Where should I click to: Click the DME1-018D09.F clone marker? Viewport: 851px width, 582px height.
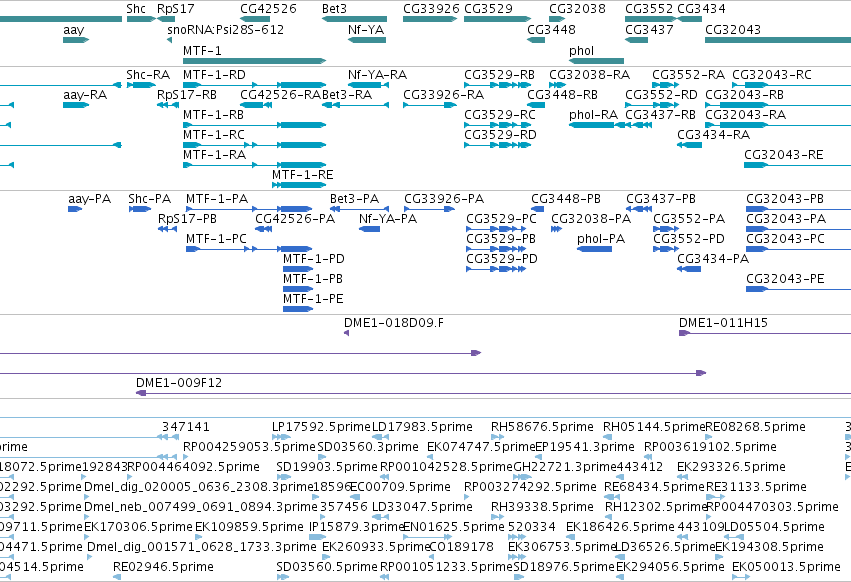(x=346, y=333)
